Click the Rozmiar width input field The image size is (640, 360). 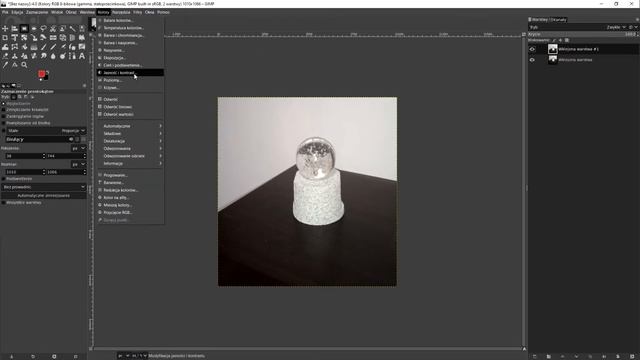pos(24,172)
